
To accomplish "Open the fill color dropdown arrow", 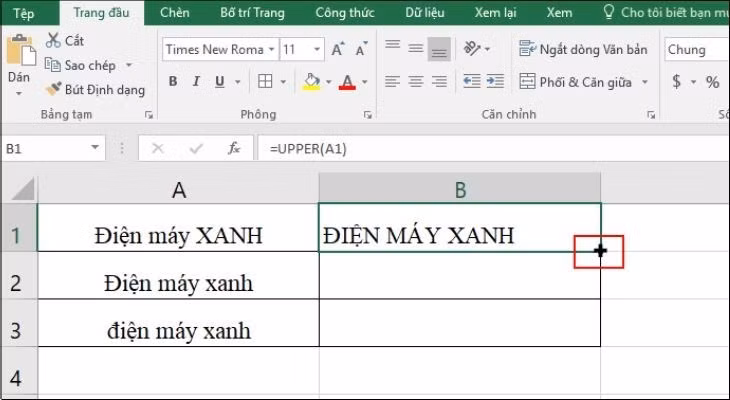I will pos(329,82).
